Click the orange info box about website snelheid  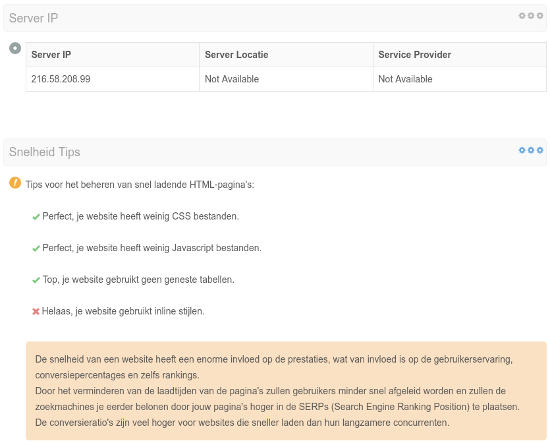click(x=286, y=391)
